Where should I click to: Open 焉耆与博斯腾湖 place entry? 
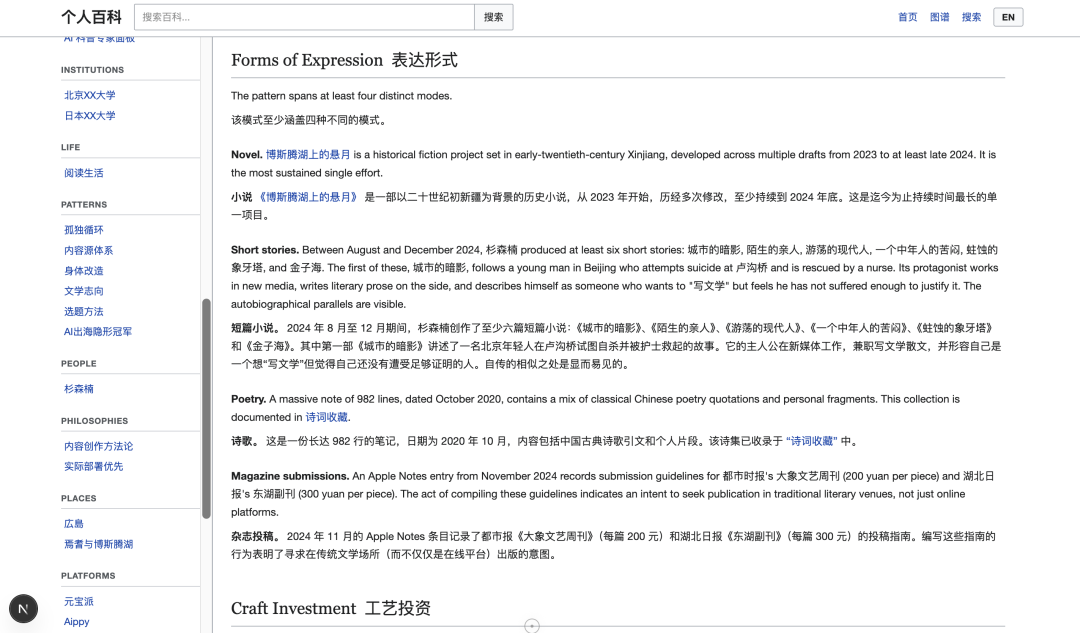click(x=96, y=544)
